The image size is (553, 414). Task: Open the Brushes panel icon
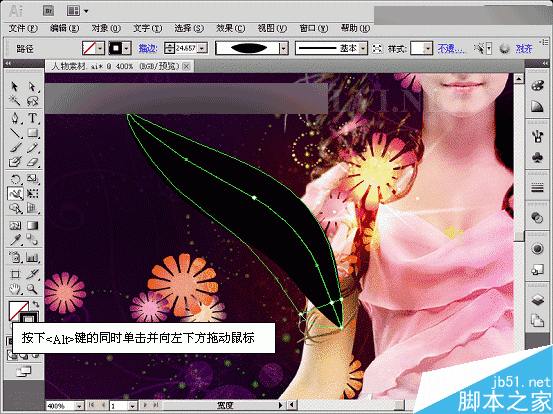[537, 136]
